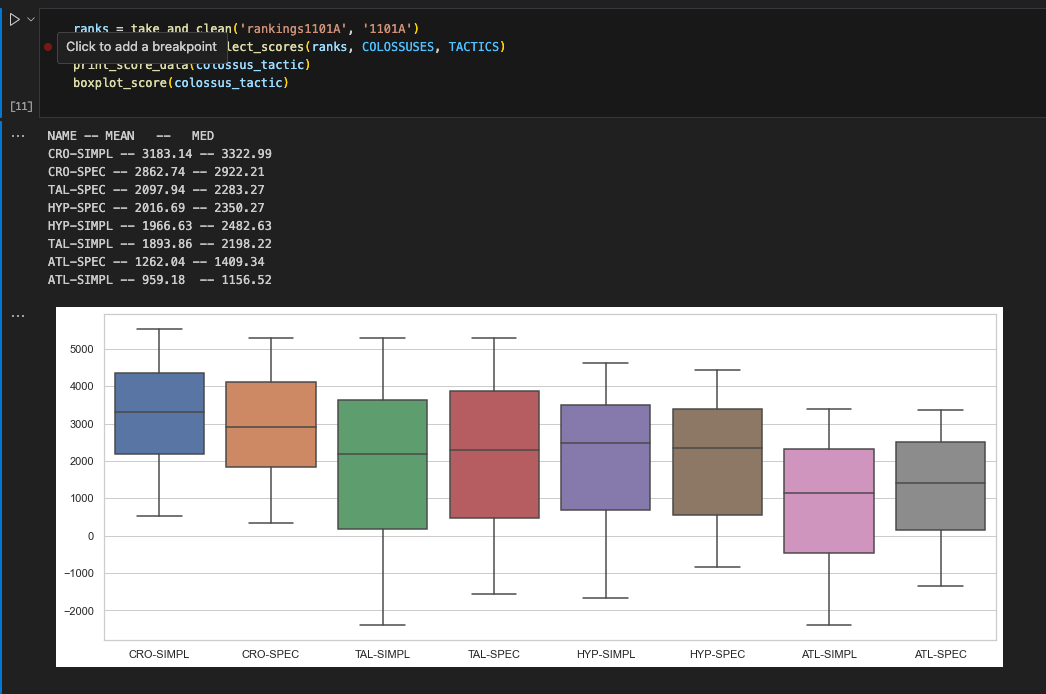Image resolution: width=1046 pixels, height=694 pixels.
Task: Click the HYP-SPEC output row with 2016.69
Action: point(156,208)
